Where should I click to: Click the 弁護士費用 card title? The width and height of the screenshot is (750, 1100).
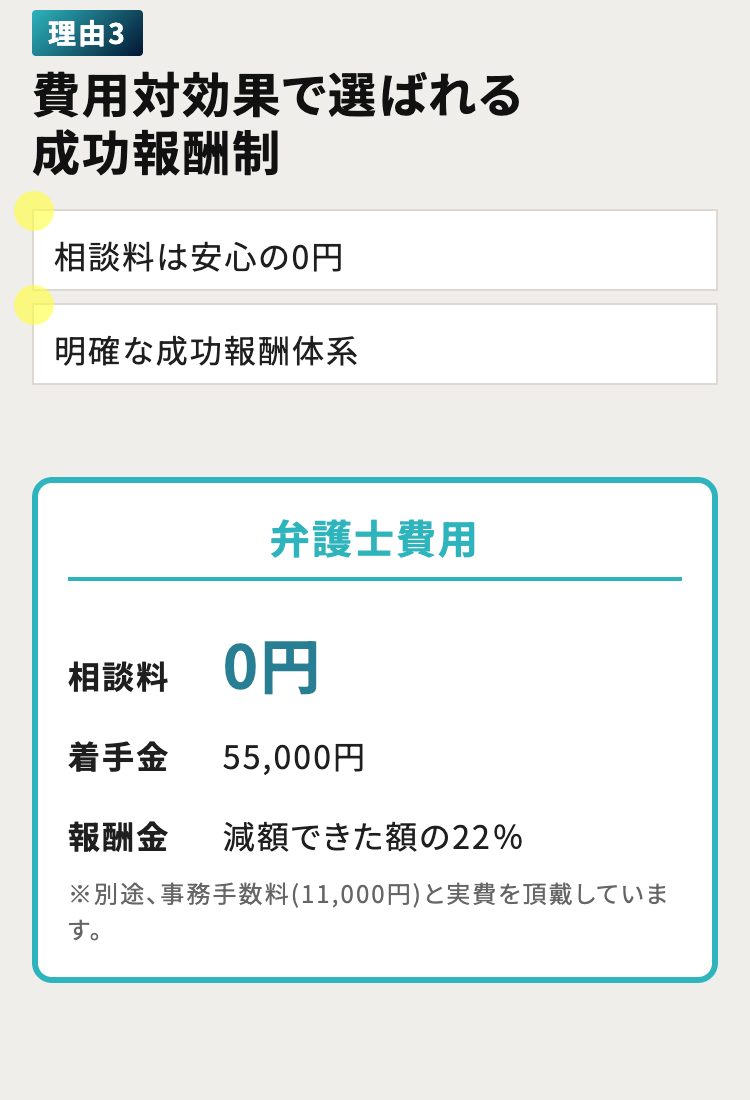point(374,540)
